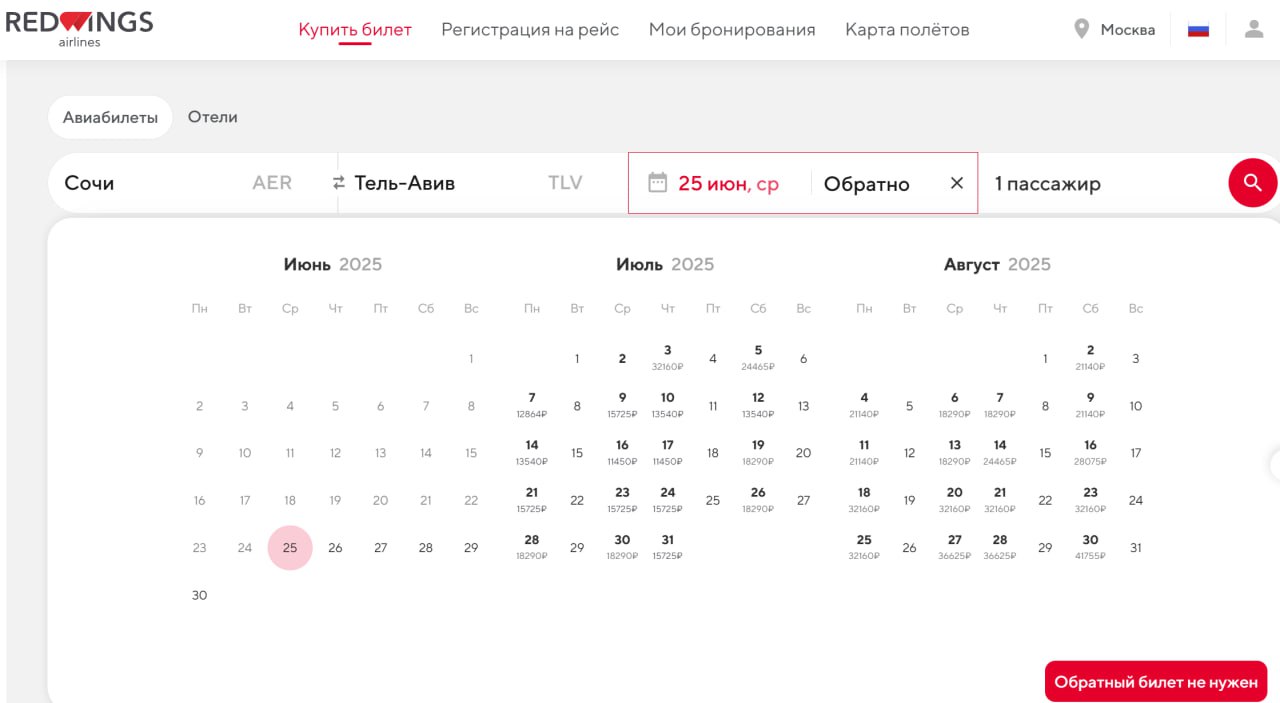Open Карта полётов from navigation

(x=907, y=30)
